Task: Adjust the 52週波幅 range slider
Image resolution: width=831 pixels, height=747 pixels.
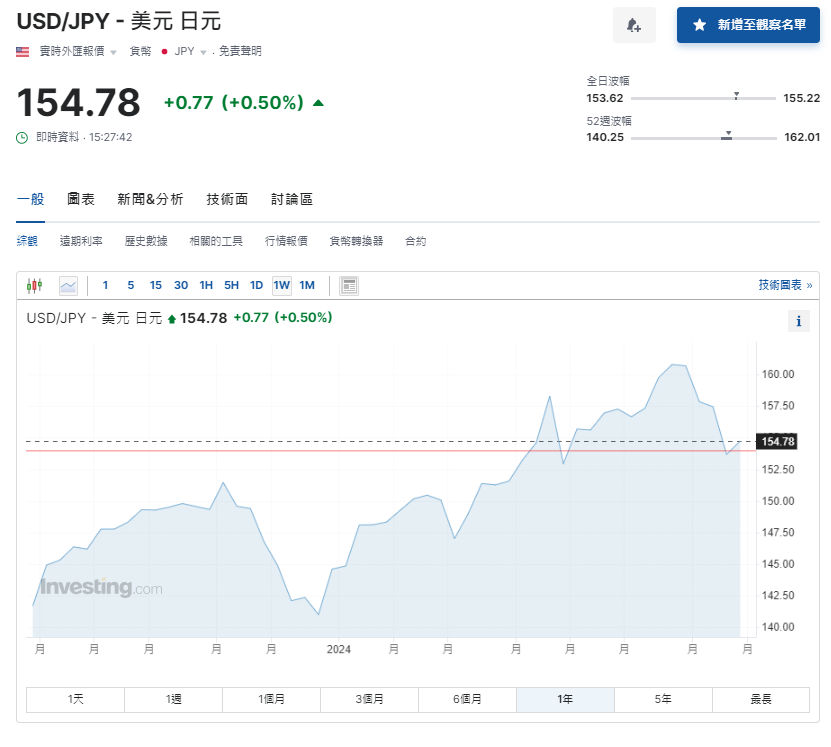Action: [727, 136]
